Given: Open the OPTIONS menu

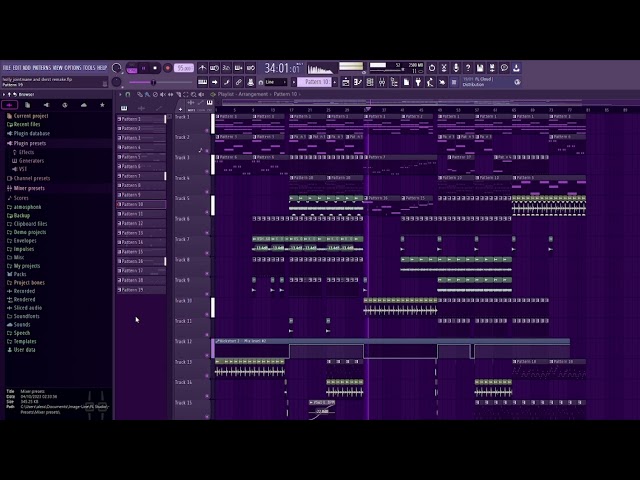Looking at the screenshot, I should click(73, 68).
